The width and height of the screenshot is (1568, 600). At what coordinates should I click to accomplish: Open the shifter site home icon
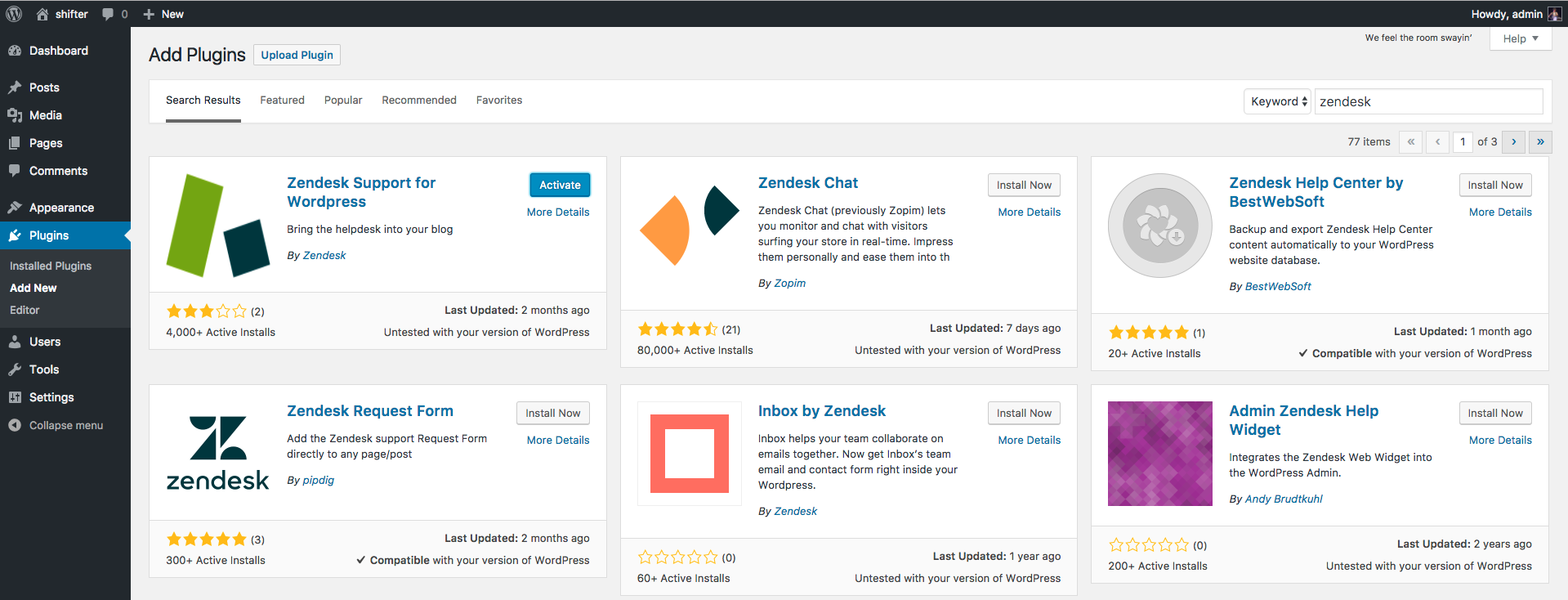tap(42, 14)
